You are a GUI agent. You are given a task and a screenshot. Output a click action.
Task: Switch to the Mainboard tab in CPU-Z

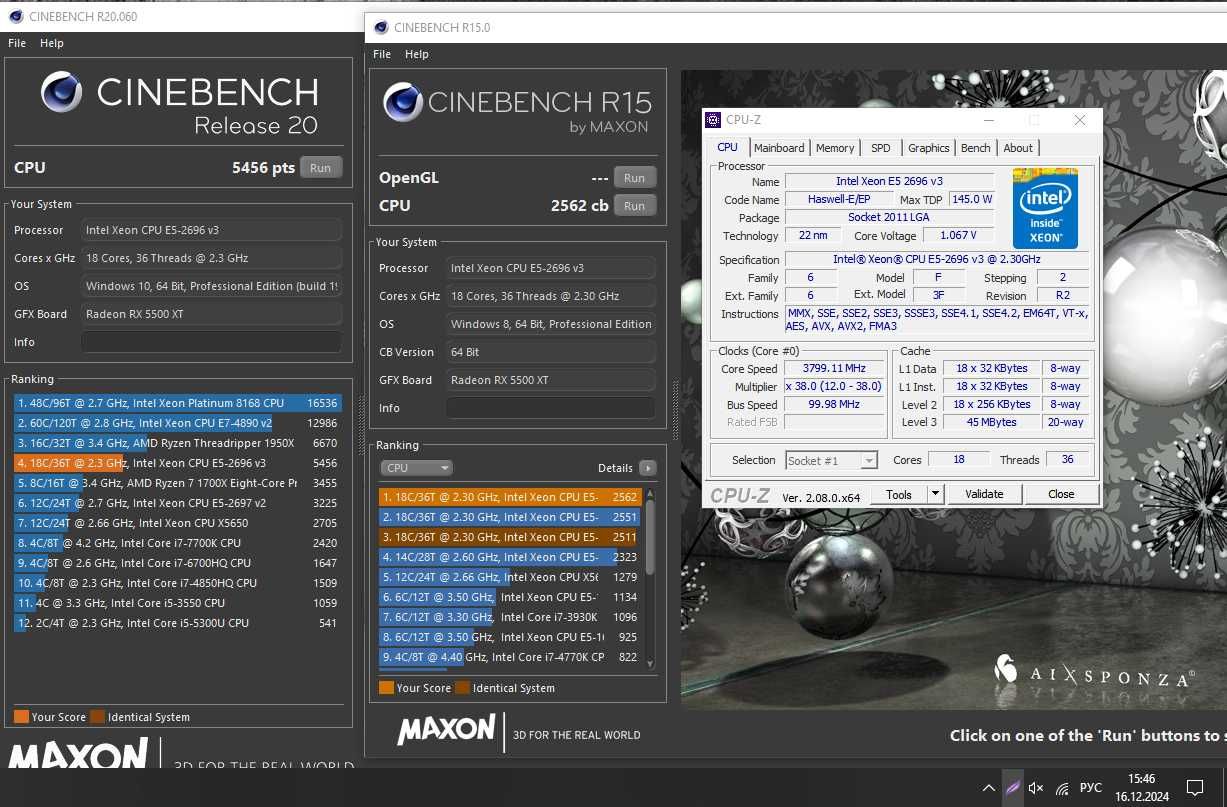pyautogui.click(x=779, y=148)
